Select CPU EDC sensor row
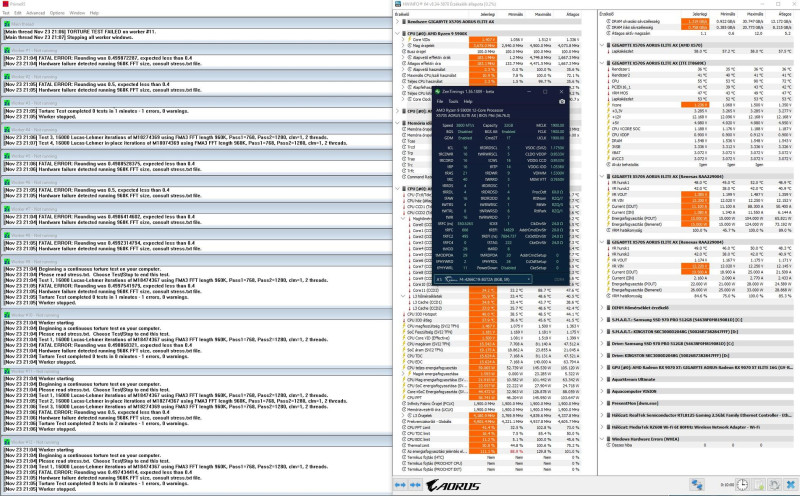The width and height of the screenshot is (800, 496). coord(491,362)
